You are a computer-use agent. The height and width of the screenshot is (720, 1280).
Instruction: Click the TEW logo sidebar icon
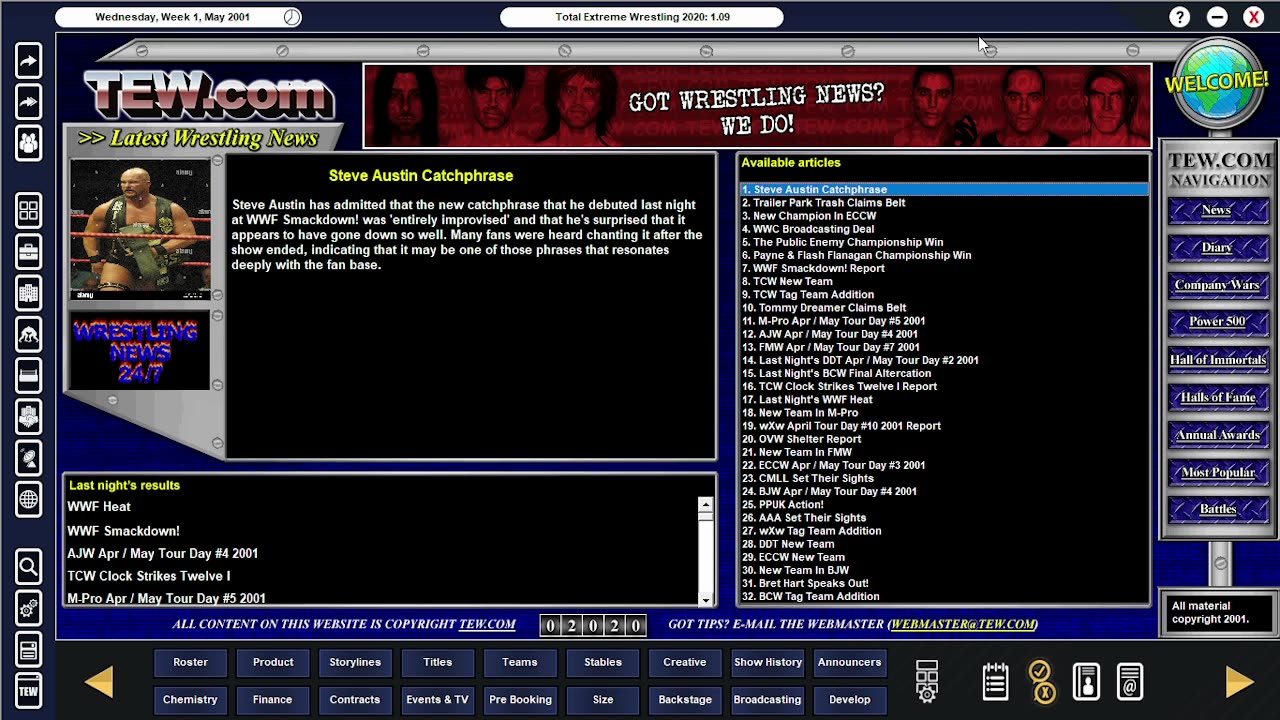click(28, 691)
